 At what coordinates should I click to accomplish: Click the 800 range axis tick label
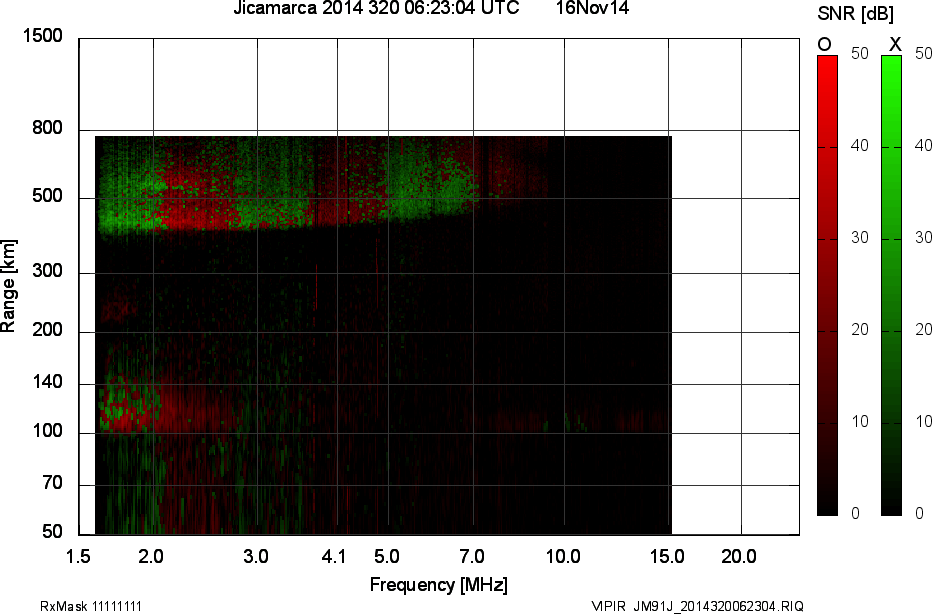pos(48,128)
